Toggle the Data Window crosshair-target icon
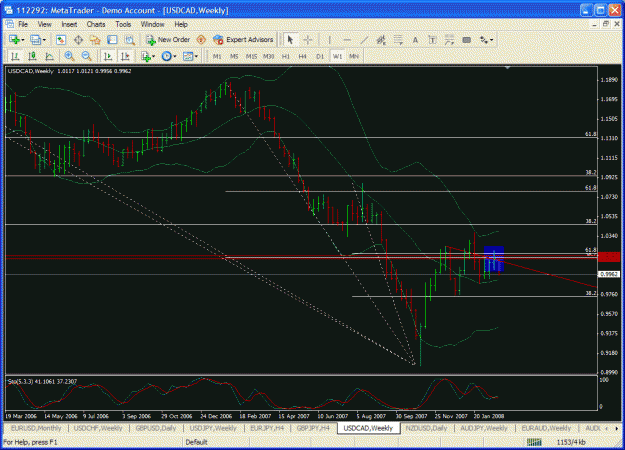 tap(78, 40)
